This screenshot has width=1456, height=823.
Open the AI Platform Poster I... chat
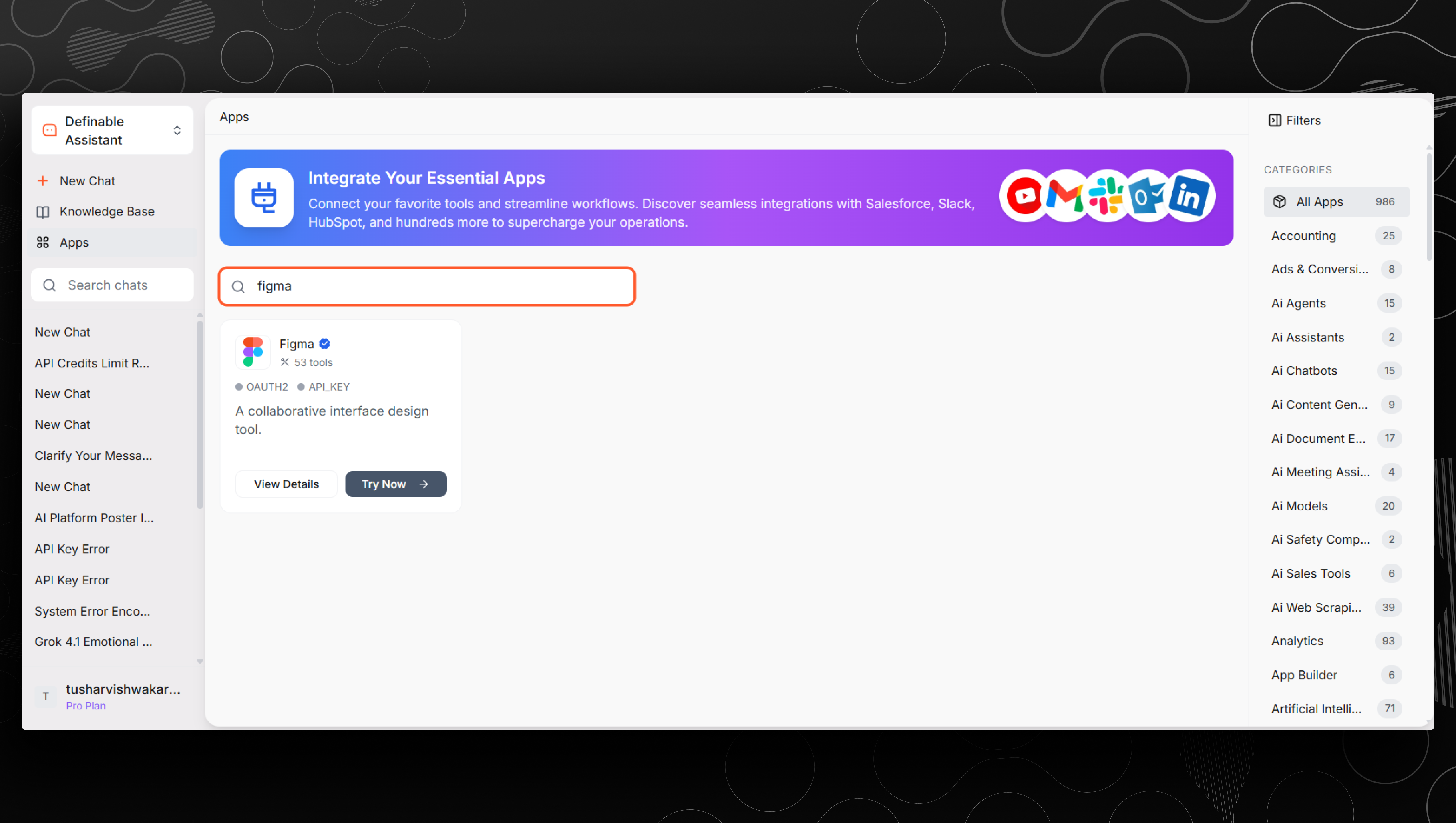(94, 518)
